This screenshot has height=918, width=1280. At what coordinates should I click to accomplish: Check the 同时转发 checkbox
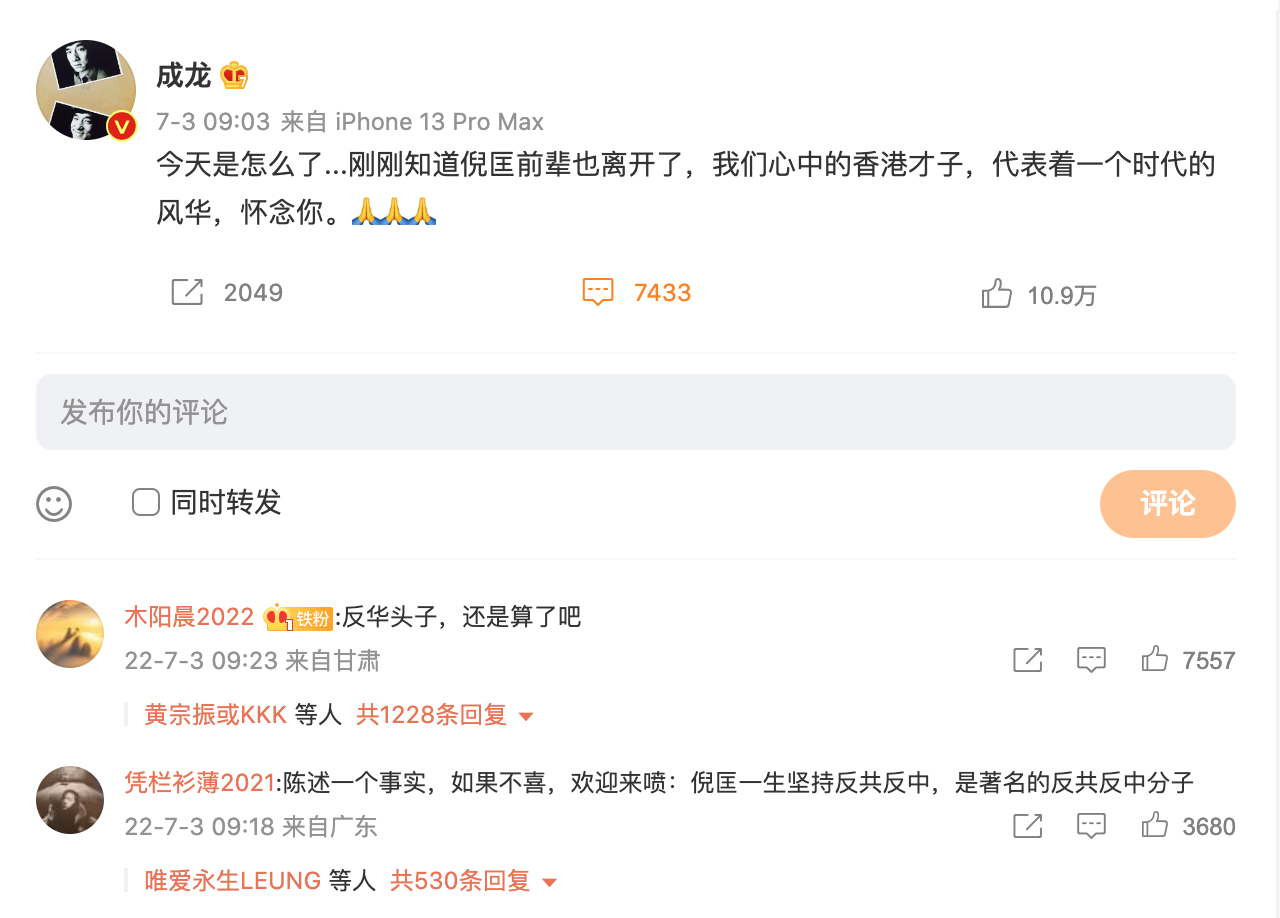[x=146, y=502]
